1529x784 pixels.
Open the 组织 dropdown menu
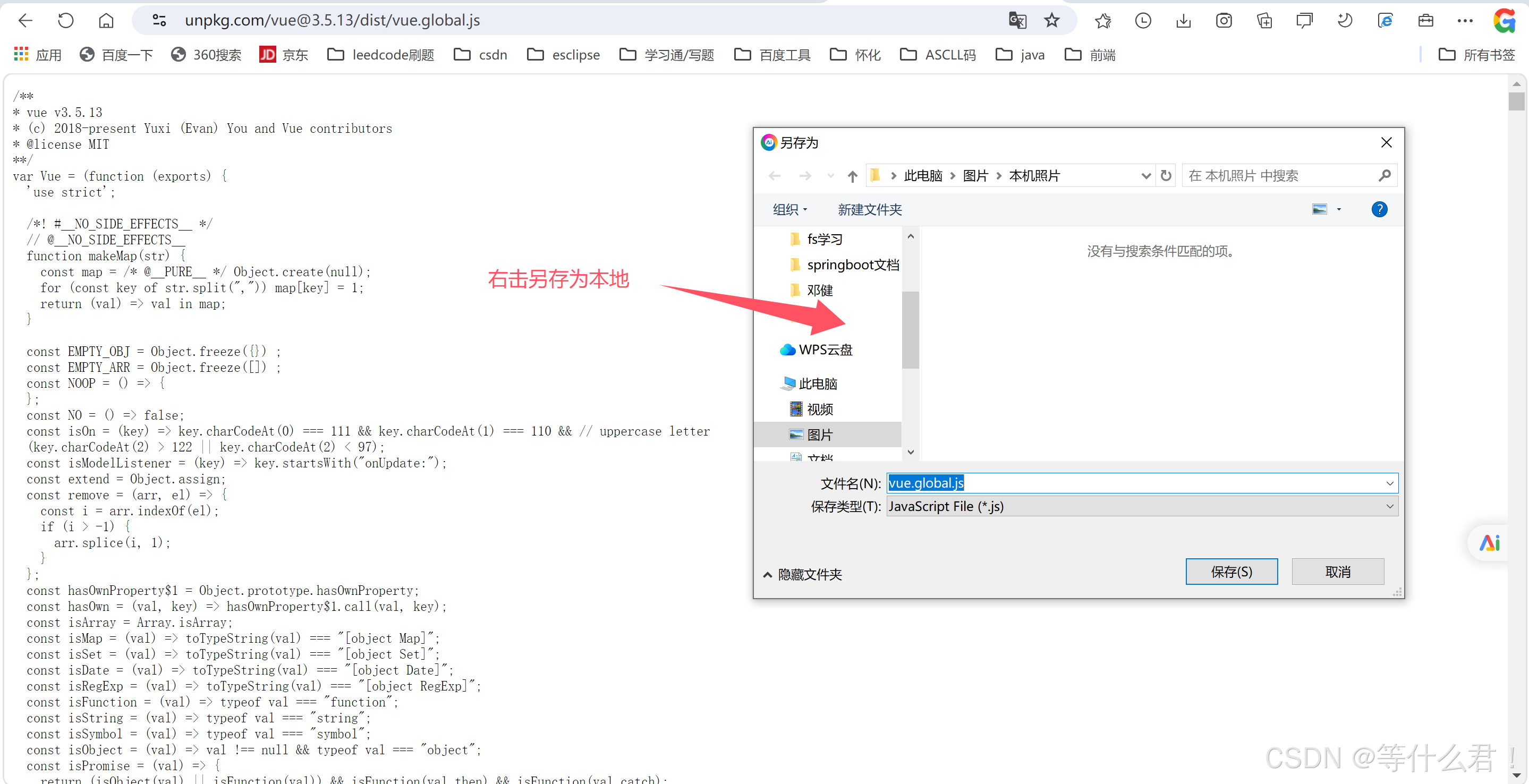click(790, 209)
